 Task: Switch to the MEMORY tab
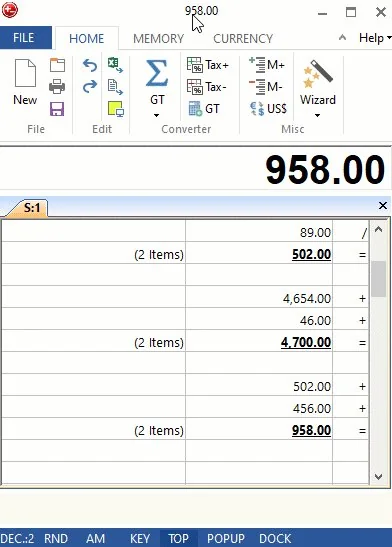tap(158, 38)
